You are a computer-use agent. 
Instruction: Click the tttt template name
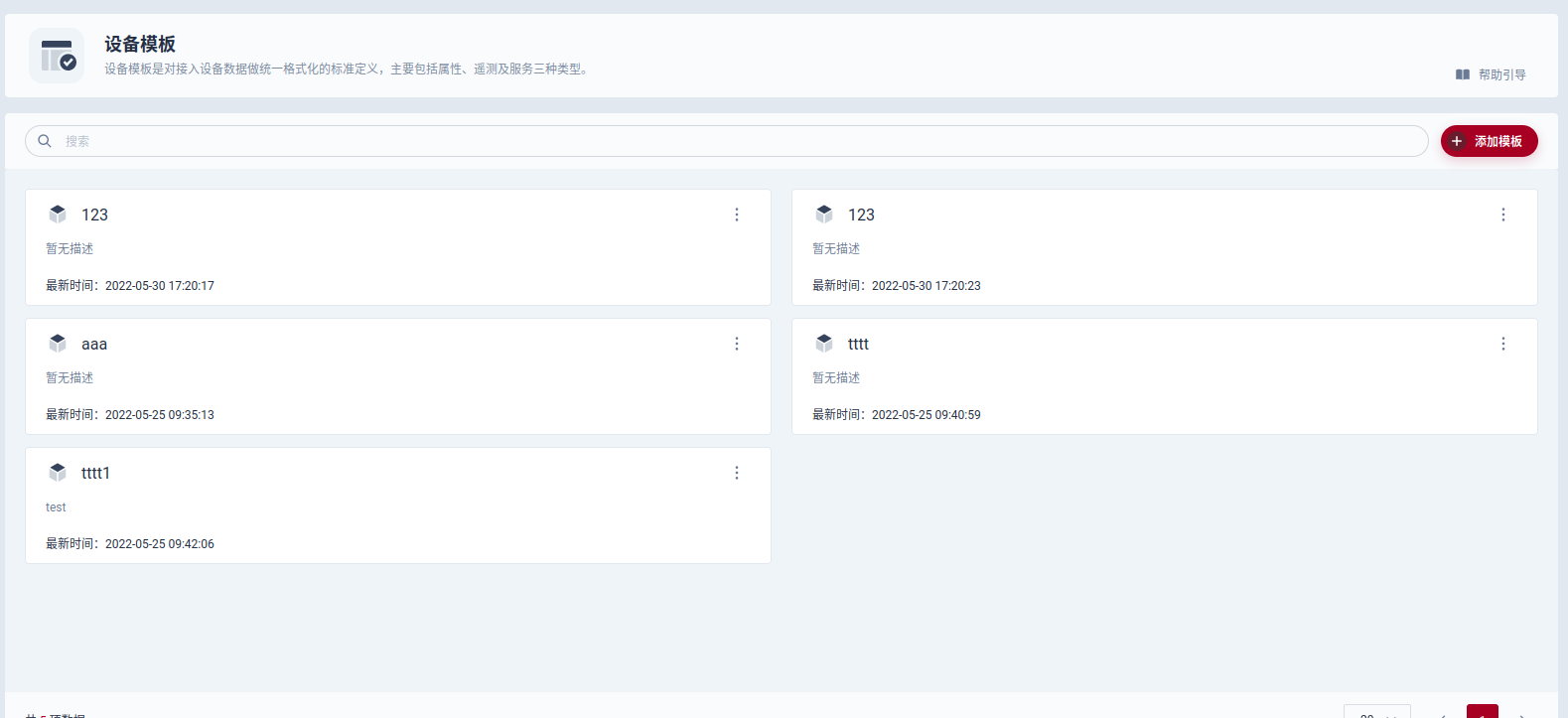858,345
